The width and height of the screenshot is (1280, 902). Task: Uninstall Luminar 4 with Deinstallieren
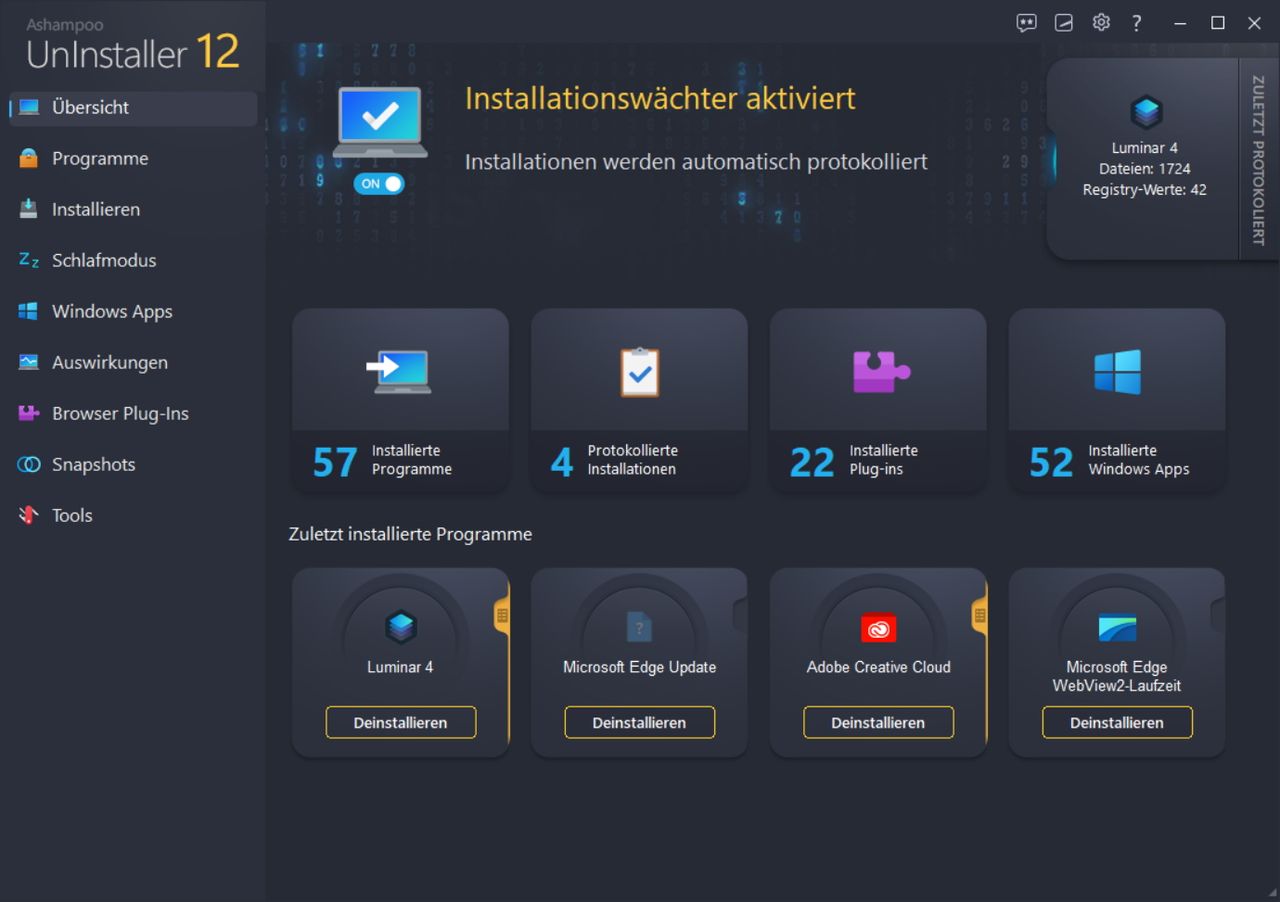pos(400,723)
